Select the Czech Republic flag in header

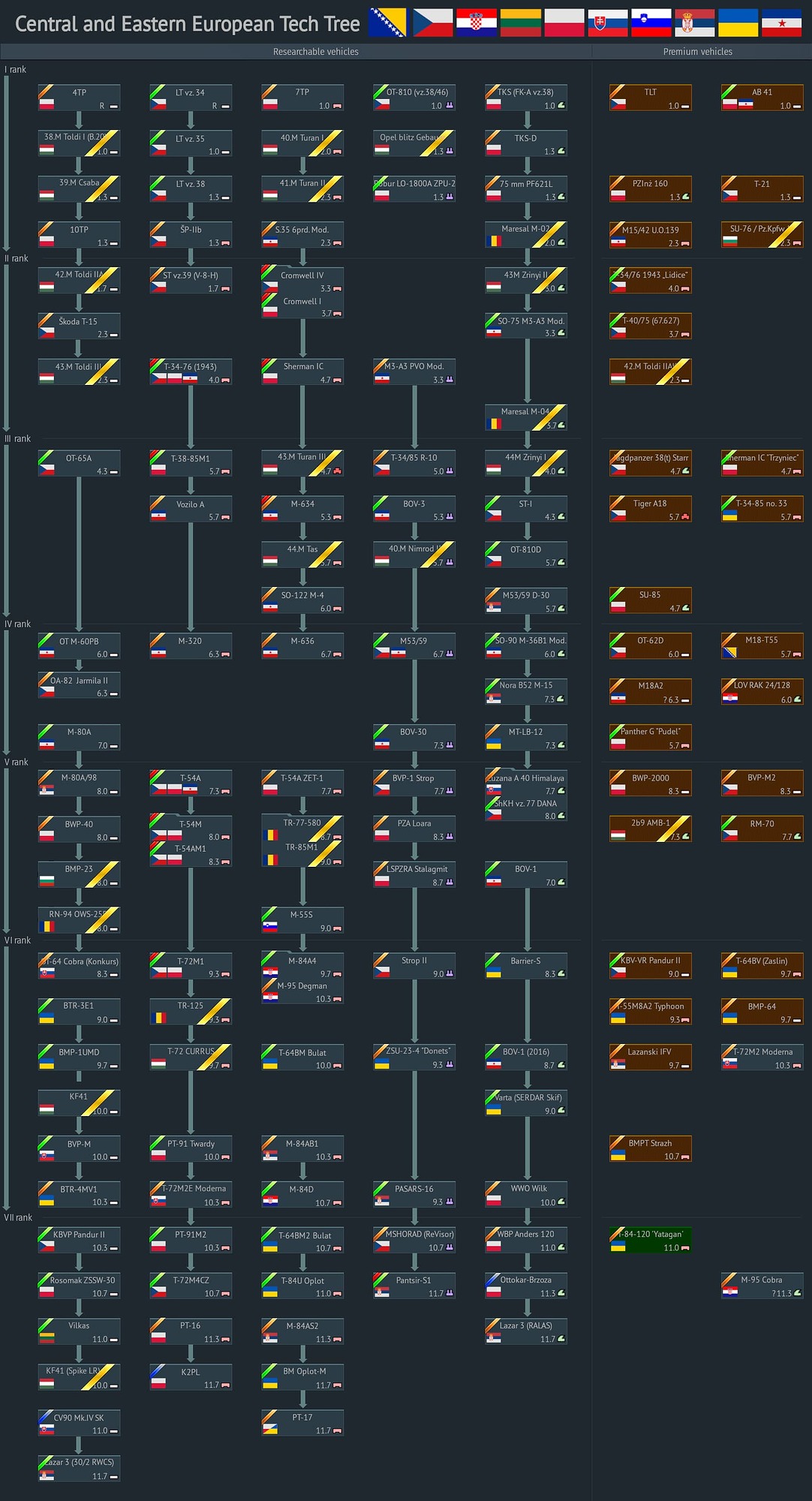coord(433,23)
